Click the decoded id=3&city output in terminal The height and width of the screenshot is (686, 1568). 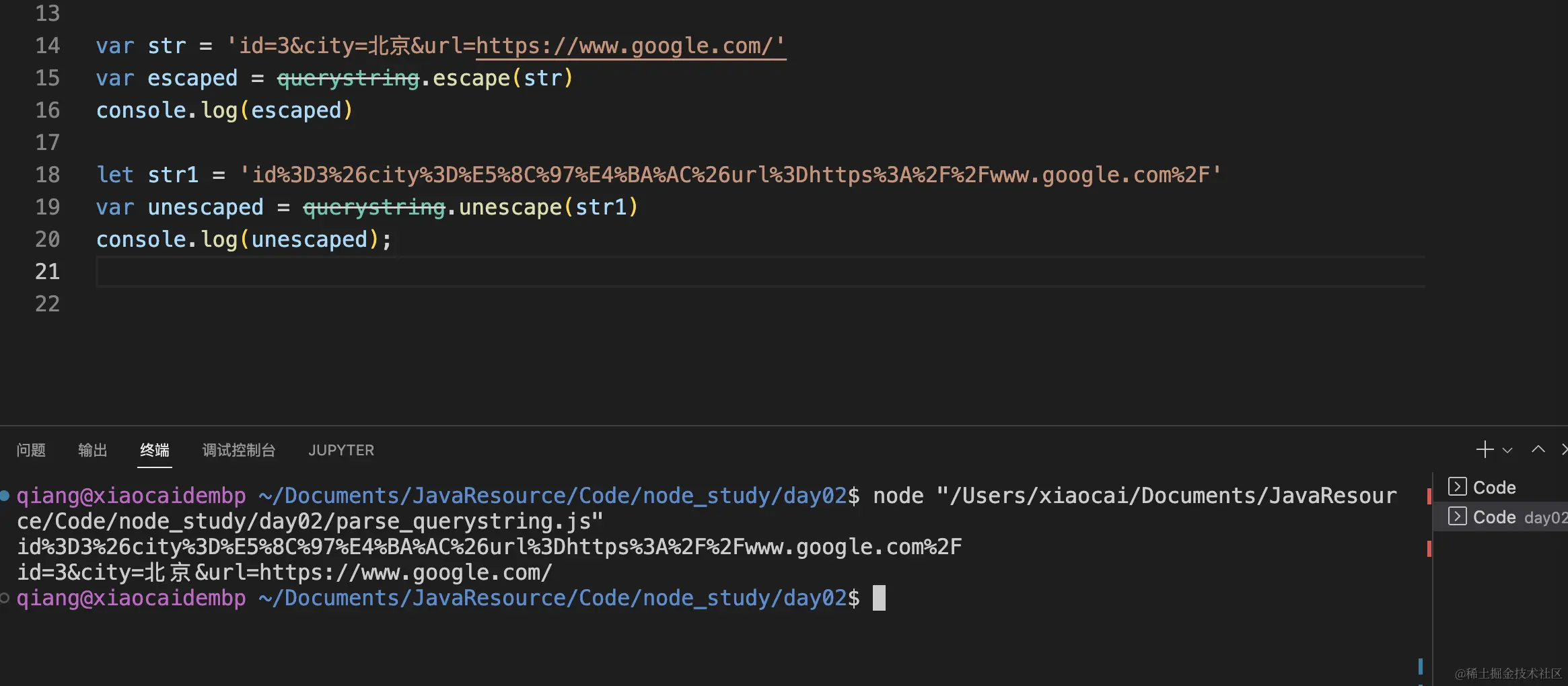(284, 572)
